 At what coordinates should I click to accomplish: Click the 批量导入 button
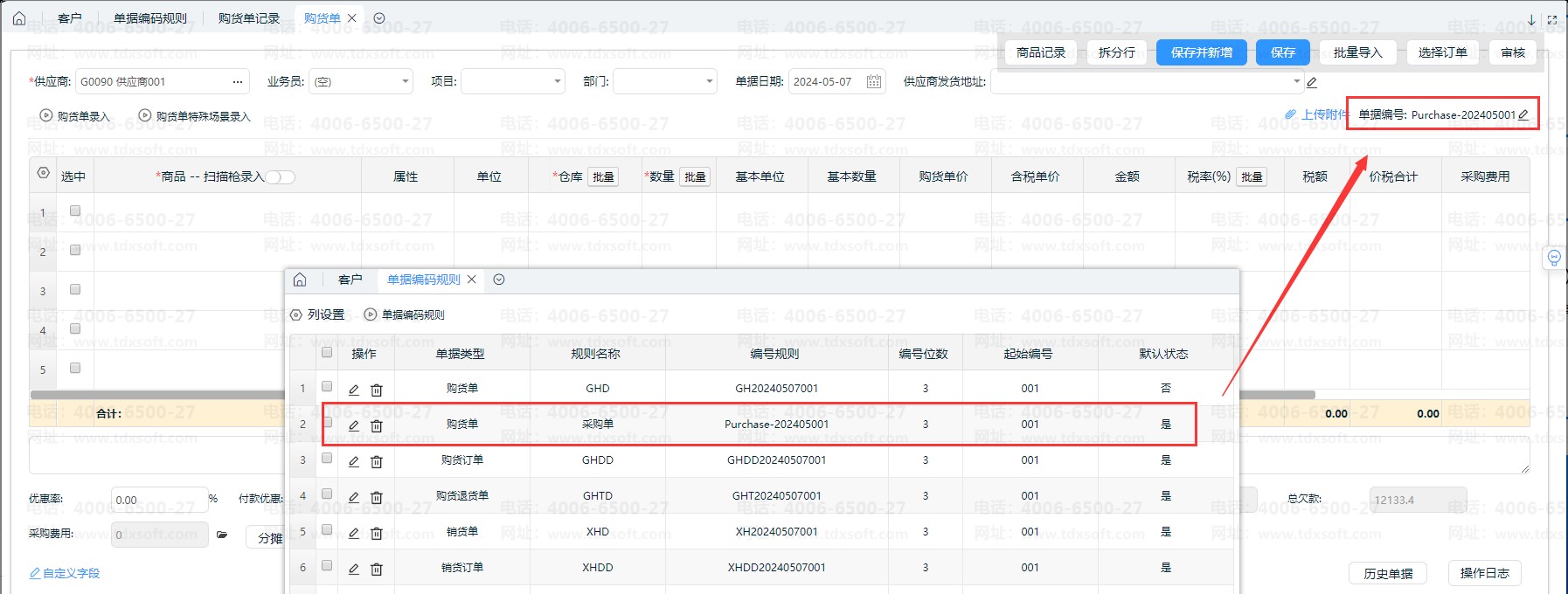(1358, 52)
